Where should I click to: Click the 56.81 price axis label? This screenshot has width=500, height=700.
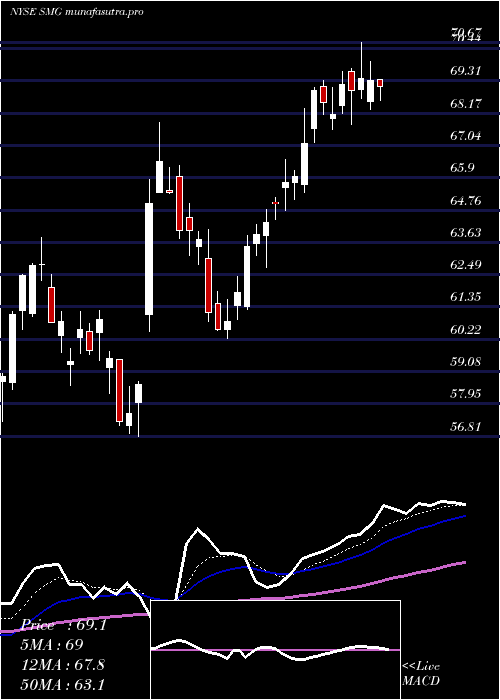pos(466,427)
